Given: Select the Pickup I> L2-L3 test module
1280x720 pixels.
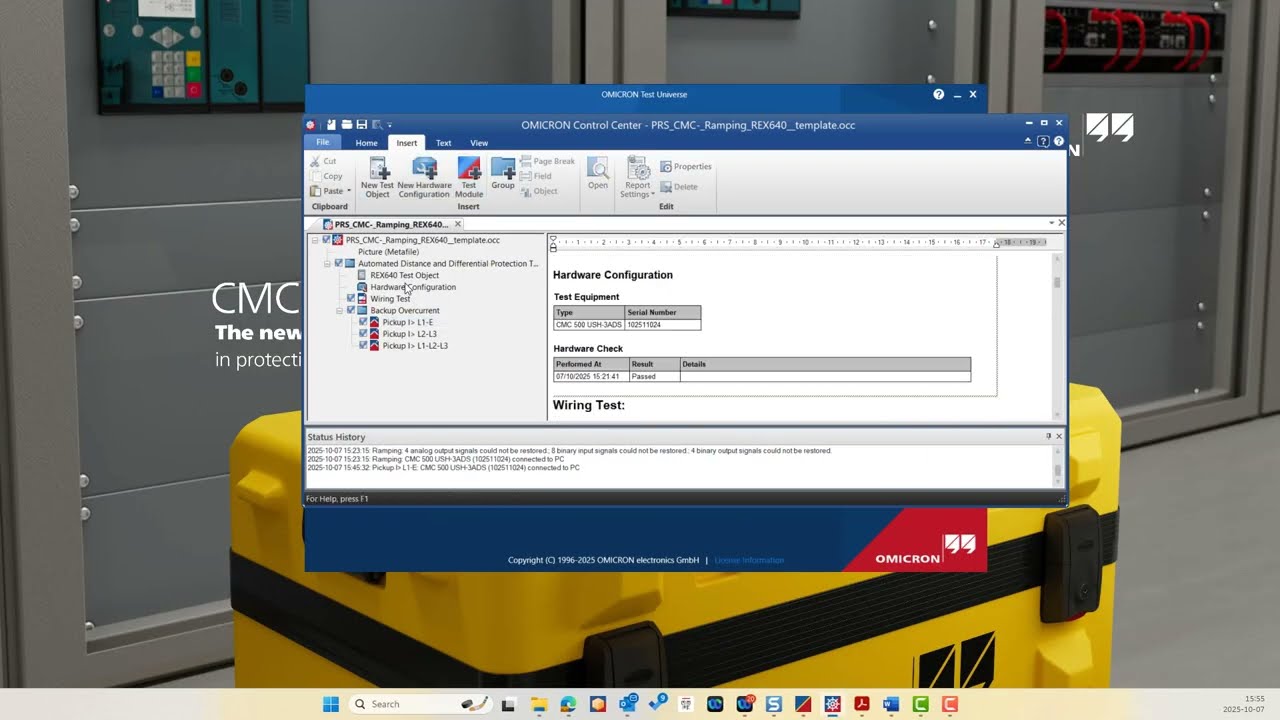Looking at the screenshot, I should click(409, 334).
